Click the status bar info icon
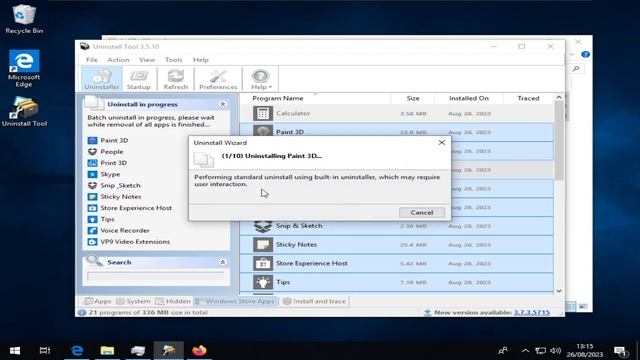 [82, 313]
